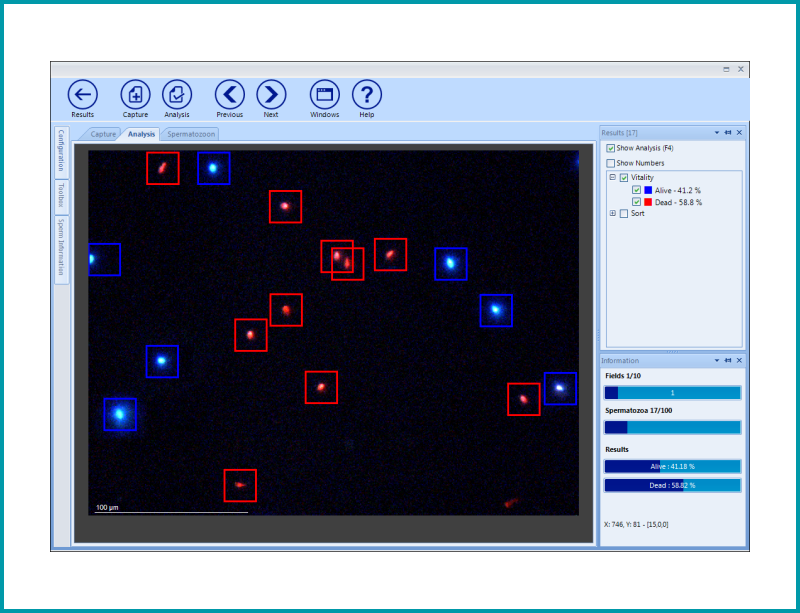The image size is (800, 613).
Task: Click the Fields 1/10 label
Action: pos(623,376)
